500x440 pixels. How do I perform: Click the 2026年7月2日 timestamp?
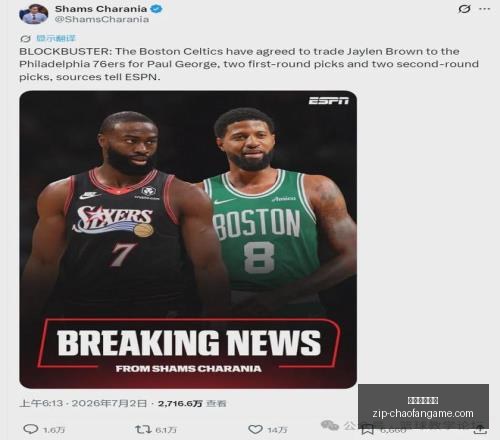(x=109, y=403)
